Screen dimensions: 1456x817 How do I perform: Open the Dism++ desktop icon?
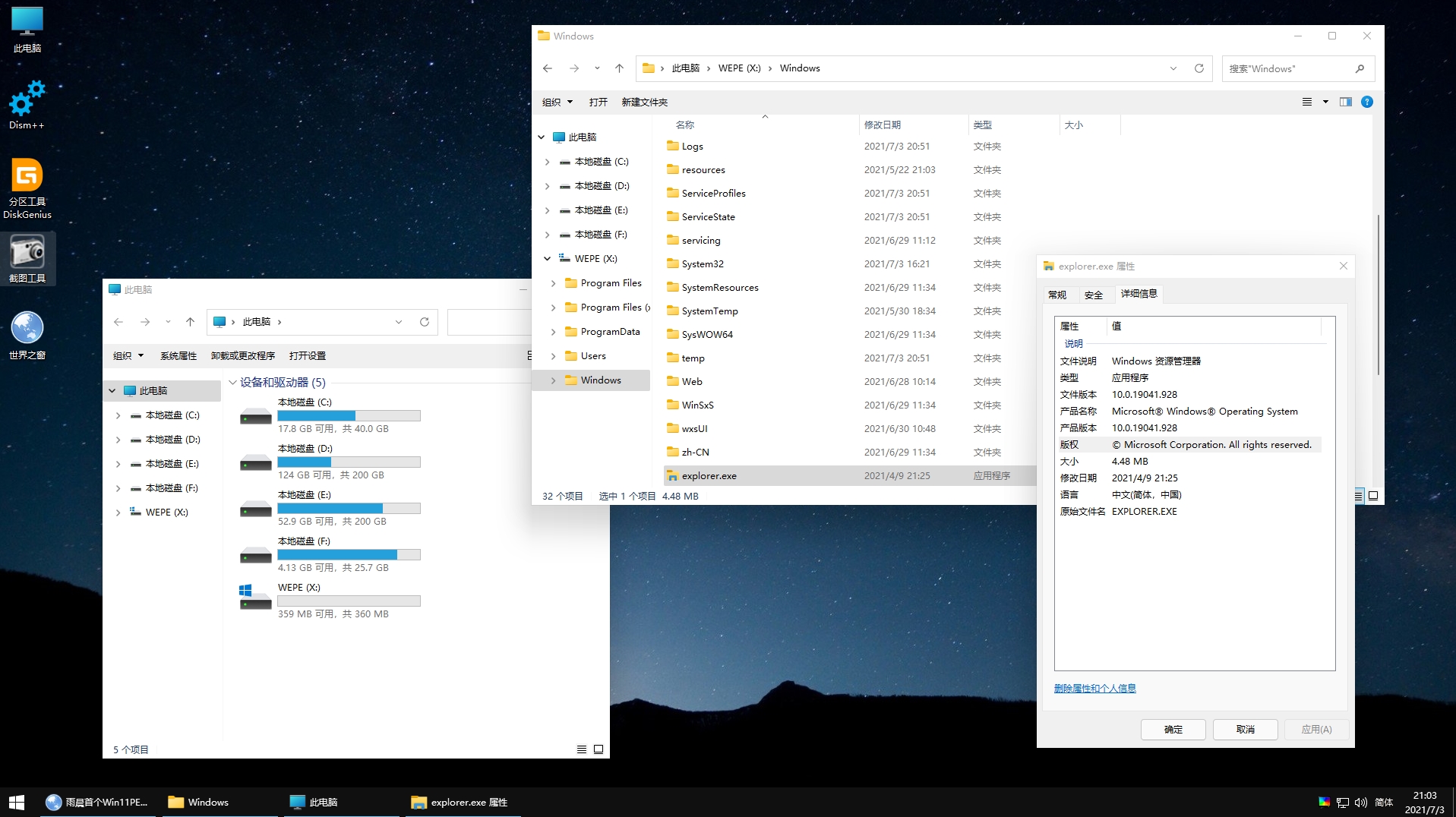27,106
